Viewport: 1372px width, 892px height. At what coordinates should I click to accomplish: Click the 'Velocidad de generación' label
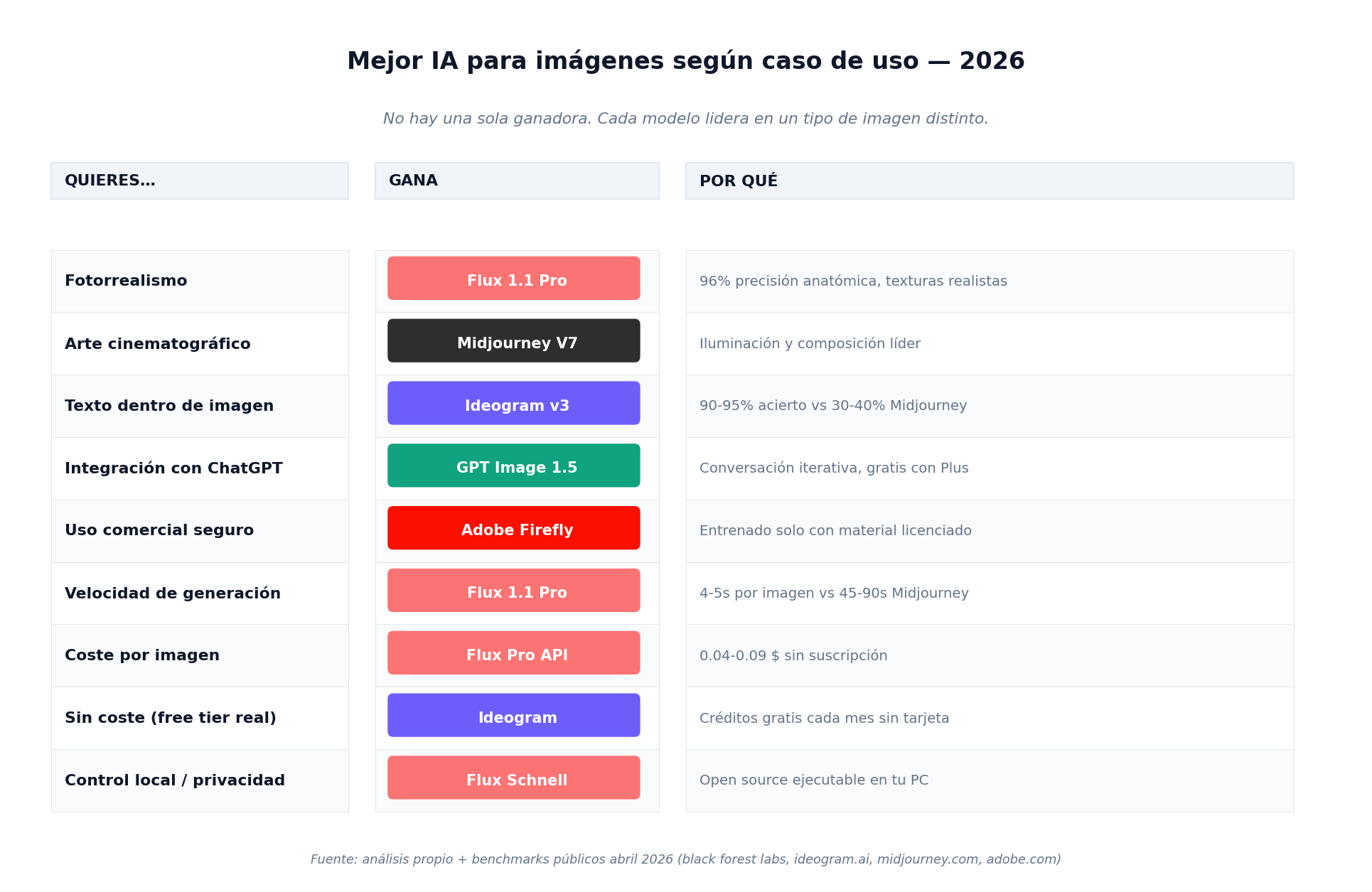[x=173, y=593]
